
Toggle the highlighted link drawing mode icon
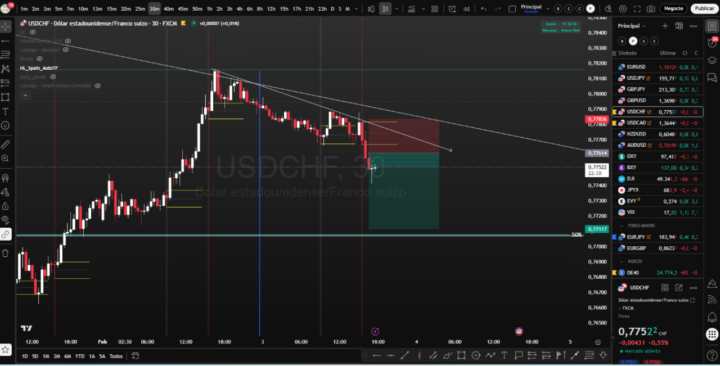6,234
